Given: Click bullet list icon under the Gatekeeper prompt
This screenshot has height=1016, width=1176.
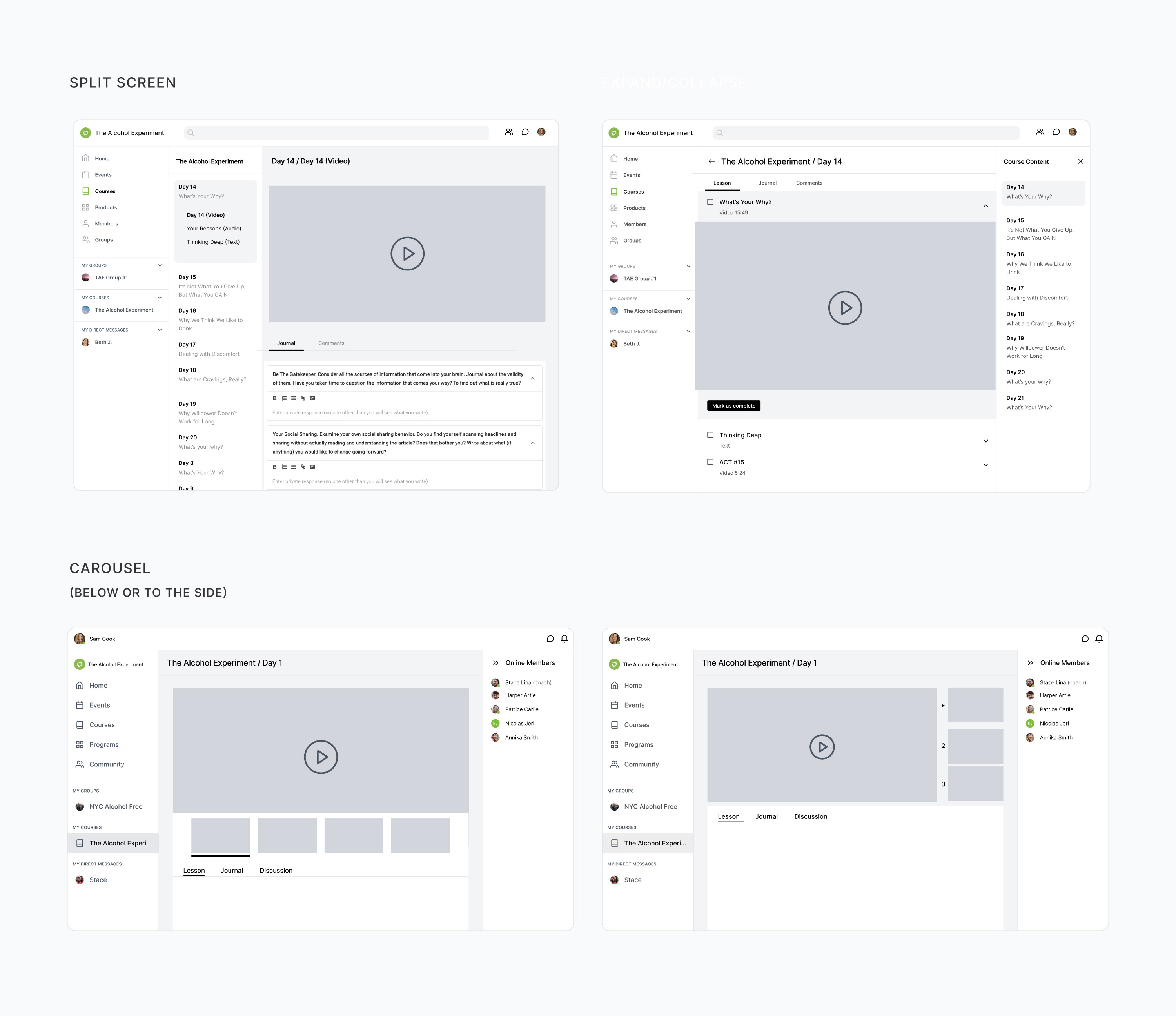Looking at the screenshot, I should click(x=294, y=399).
